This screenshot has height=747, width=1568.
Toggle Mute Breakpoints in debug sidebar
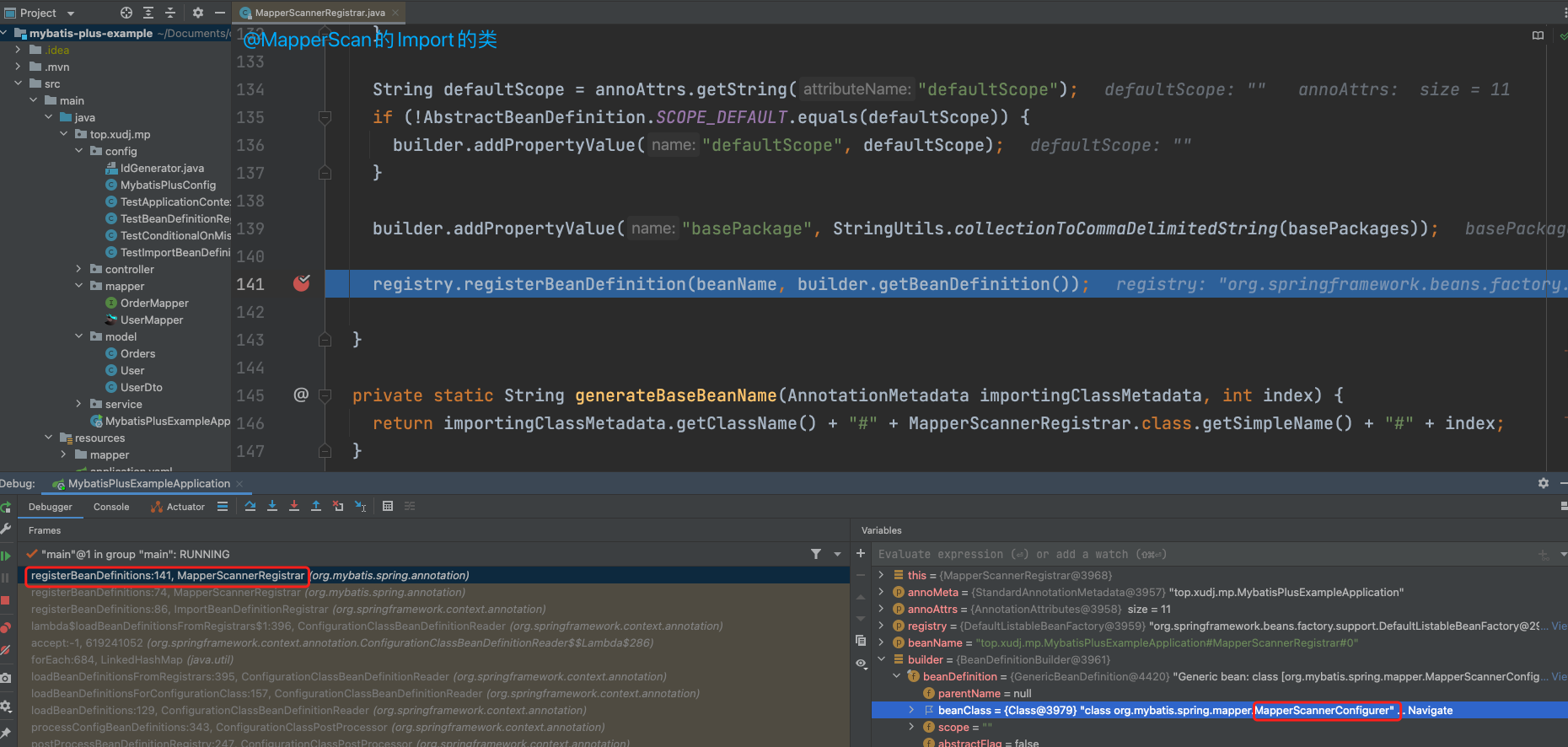click(6, 650)
